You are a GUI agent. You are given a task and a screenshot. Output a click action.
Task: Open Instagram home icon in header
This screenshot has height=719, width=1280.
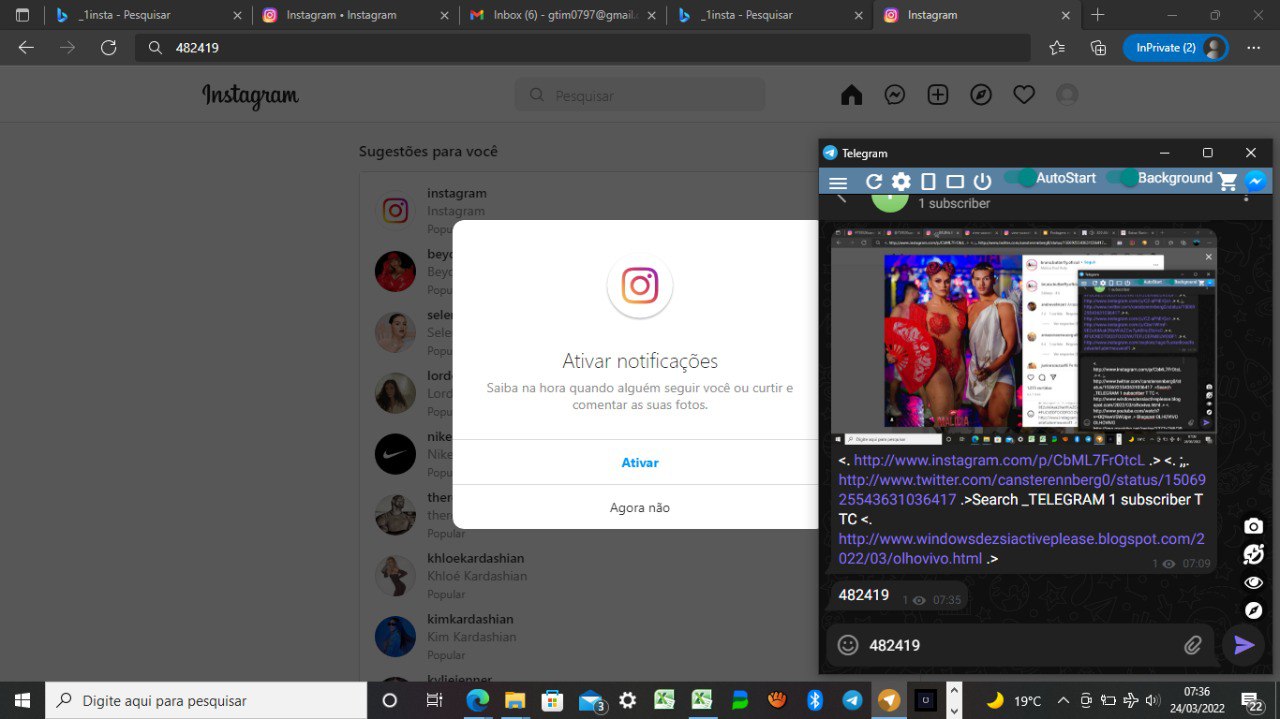(851, 95)
